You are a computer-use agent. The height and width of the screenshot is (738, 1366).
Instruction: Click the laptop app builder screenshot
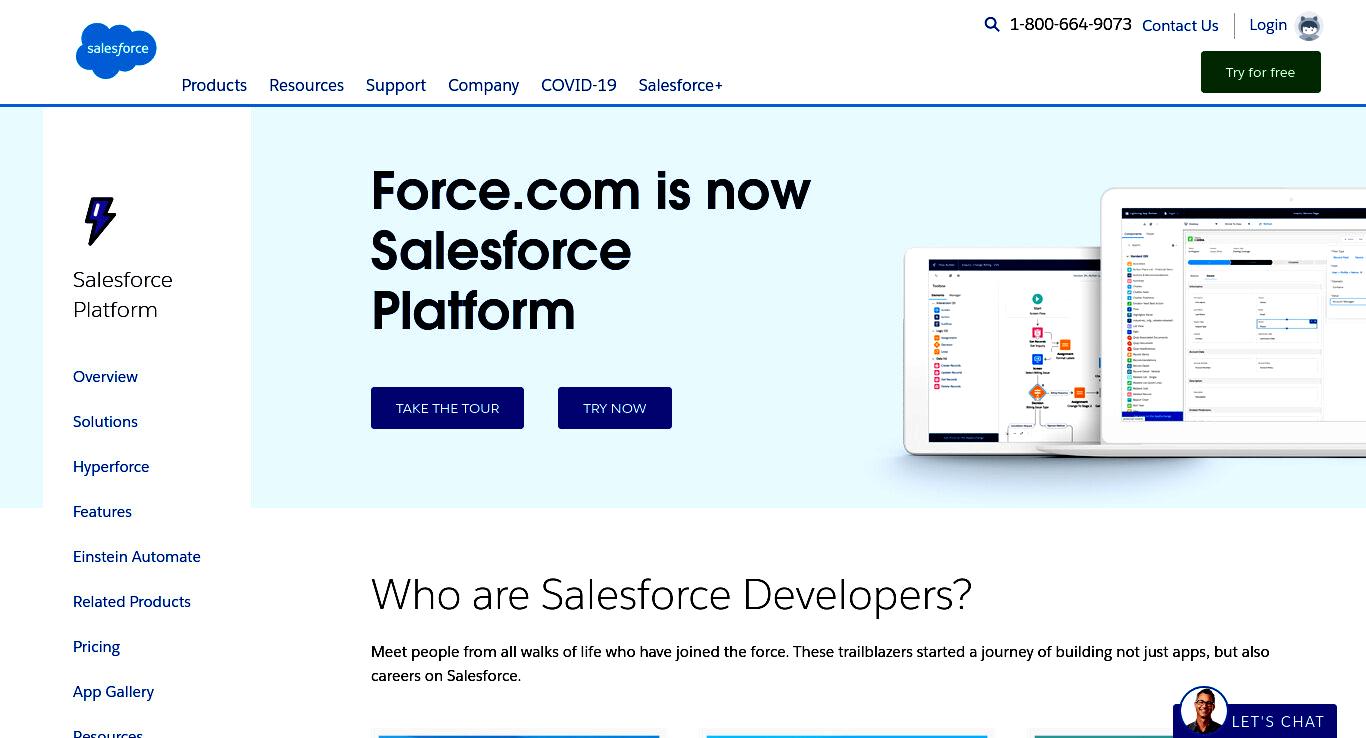(x=1233, y=320)
